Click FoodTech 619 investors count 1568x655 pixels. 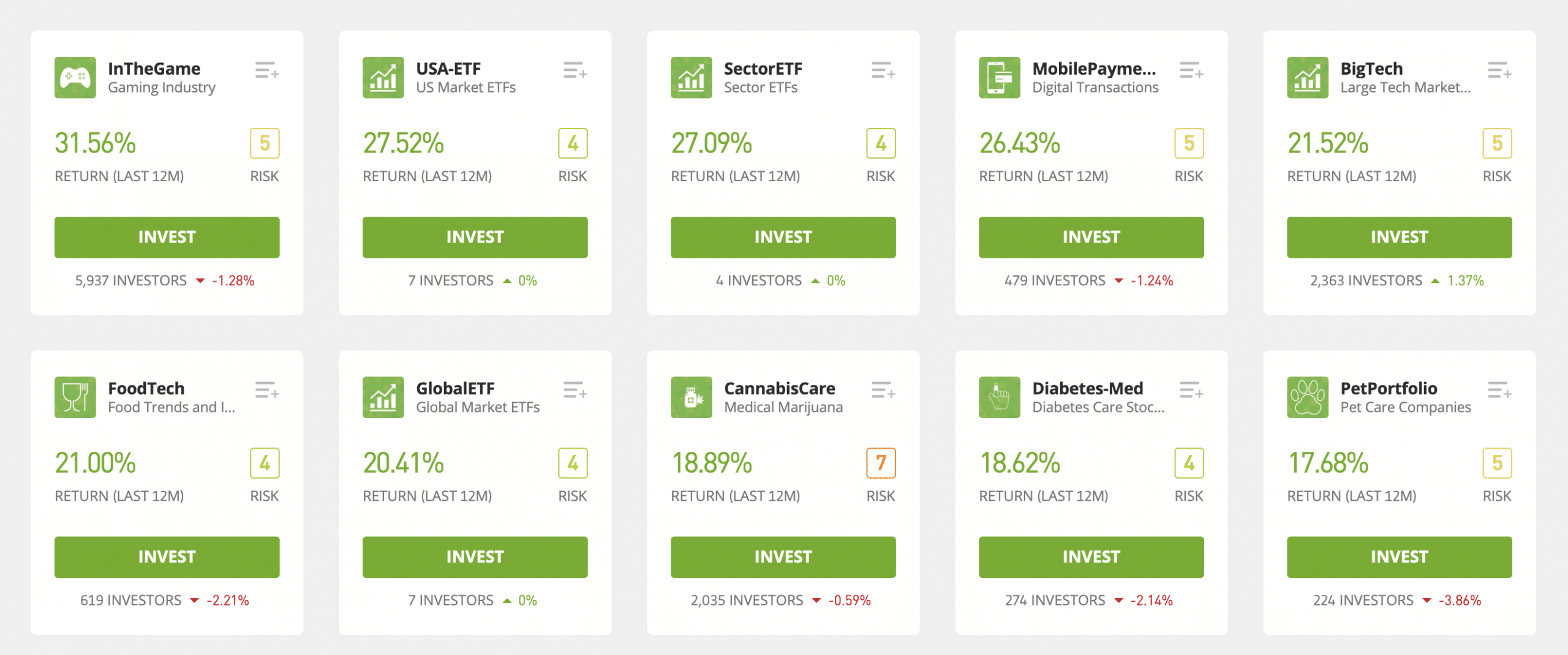[x=130, y=601]
